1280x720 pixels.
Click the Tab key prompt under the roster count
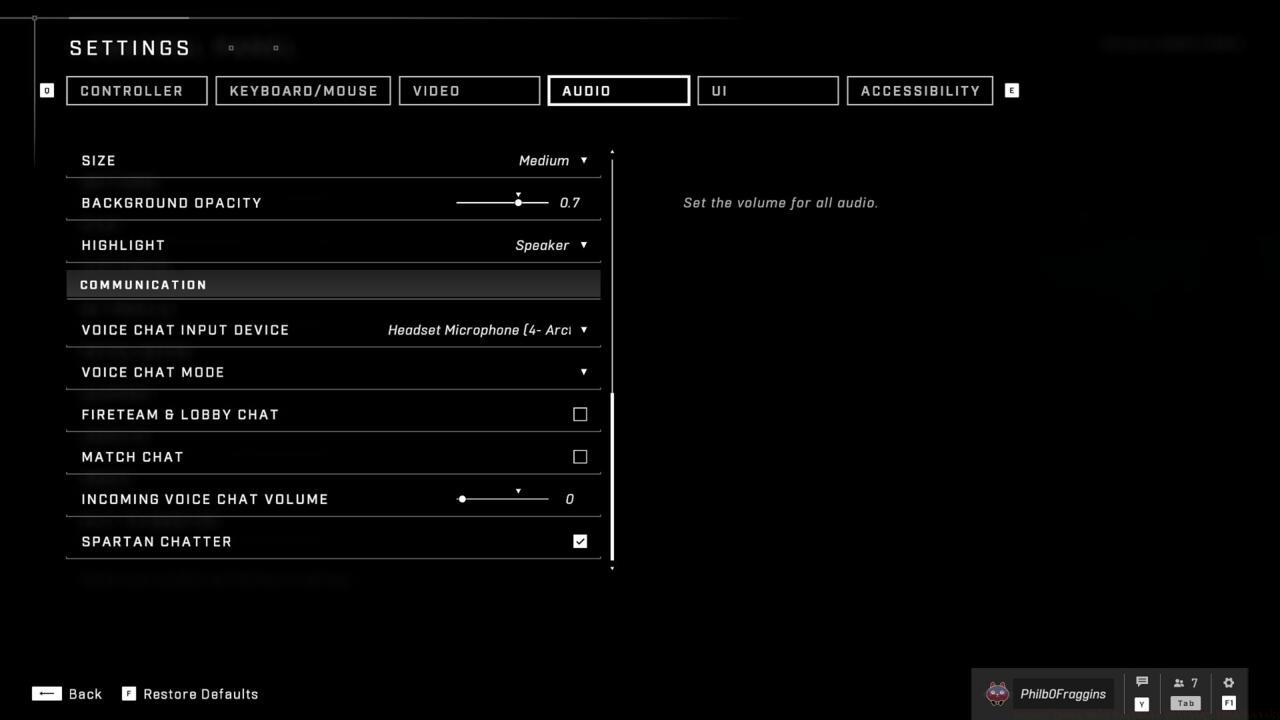[1185, 703]
